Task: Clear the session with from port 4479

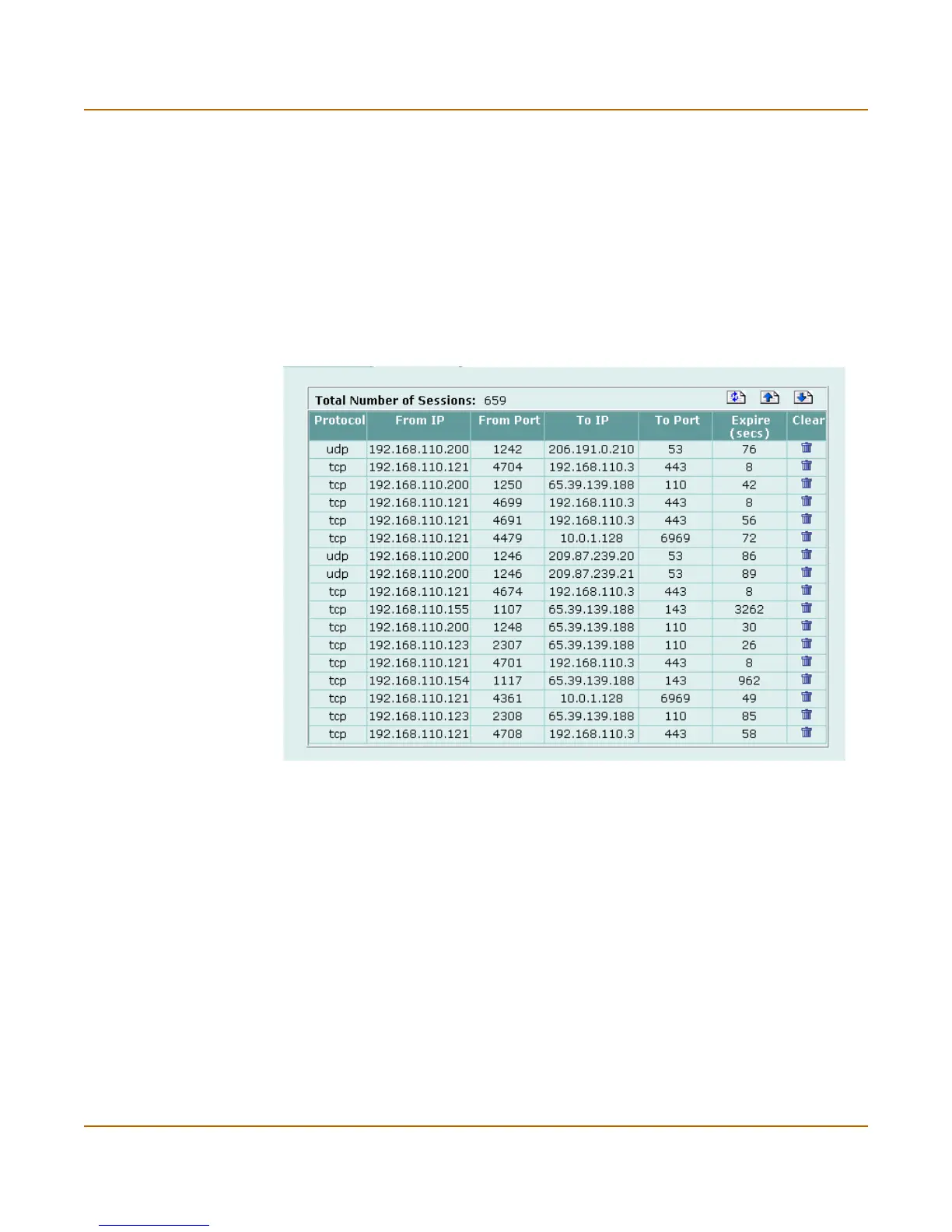Action: [807, 537]
